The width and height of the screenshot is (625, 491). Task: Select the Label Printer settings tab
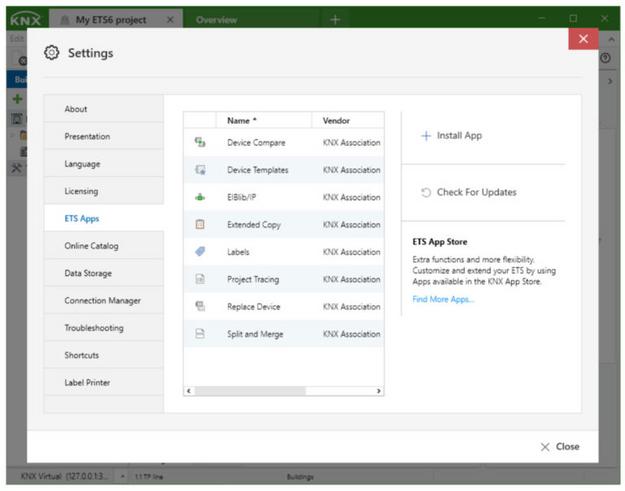point(87,383)
